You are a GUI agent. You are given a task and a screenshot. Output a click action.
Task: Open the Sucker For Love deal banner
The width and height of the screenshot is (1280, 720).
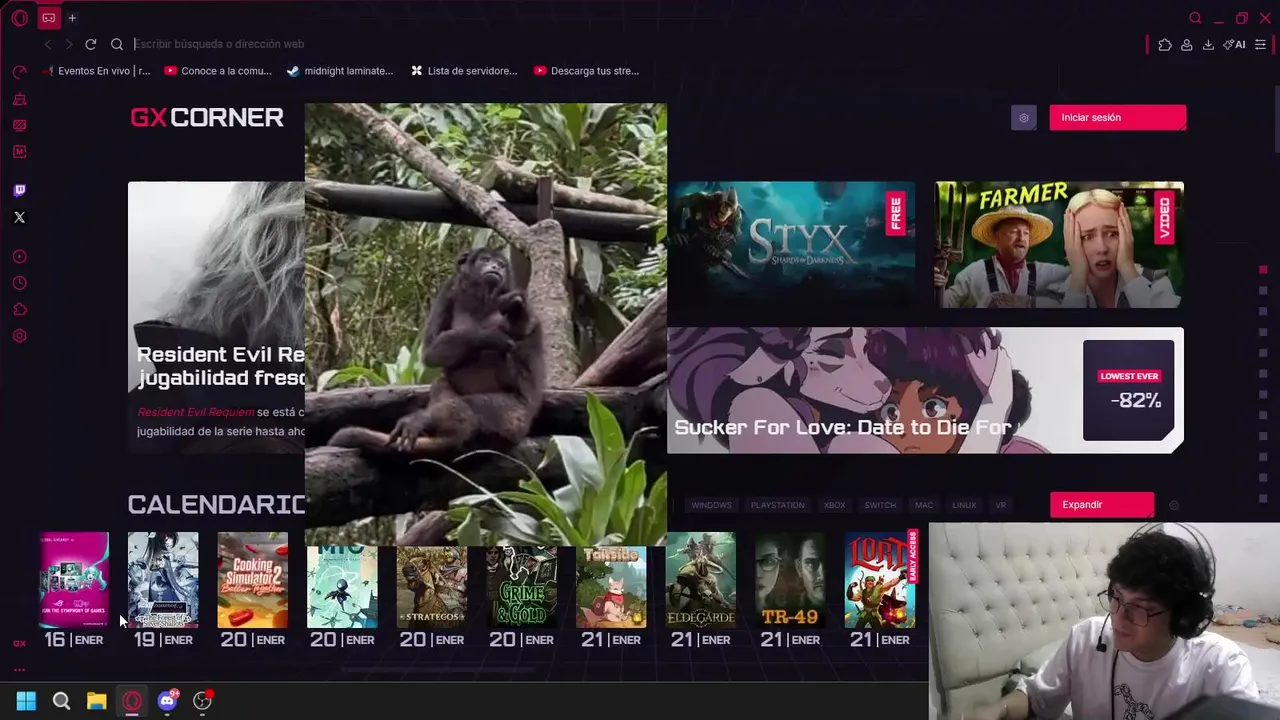[x=925, y=390]
